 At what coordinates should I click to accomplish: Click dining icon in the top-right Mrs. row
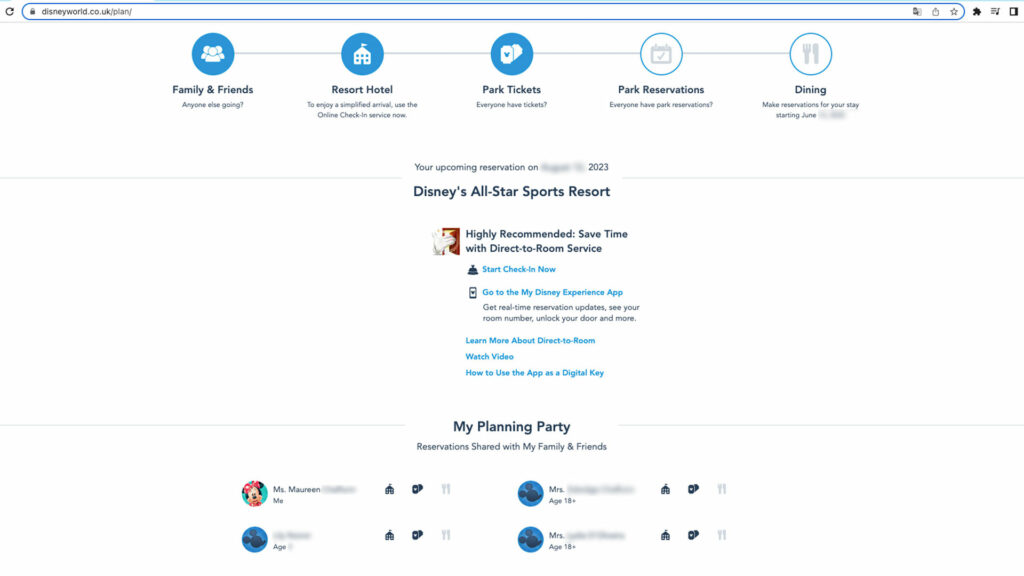722,489
